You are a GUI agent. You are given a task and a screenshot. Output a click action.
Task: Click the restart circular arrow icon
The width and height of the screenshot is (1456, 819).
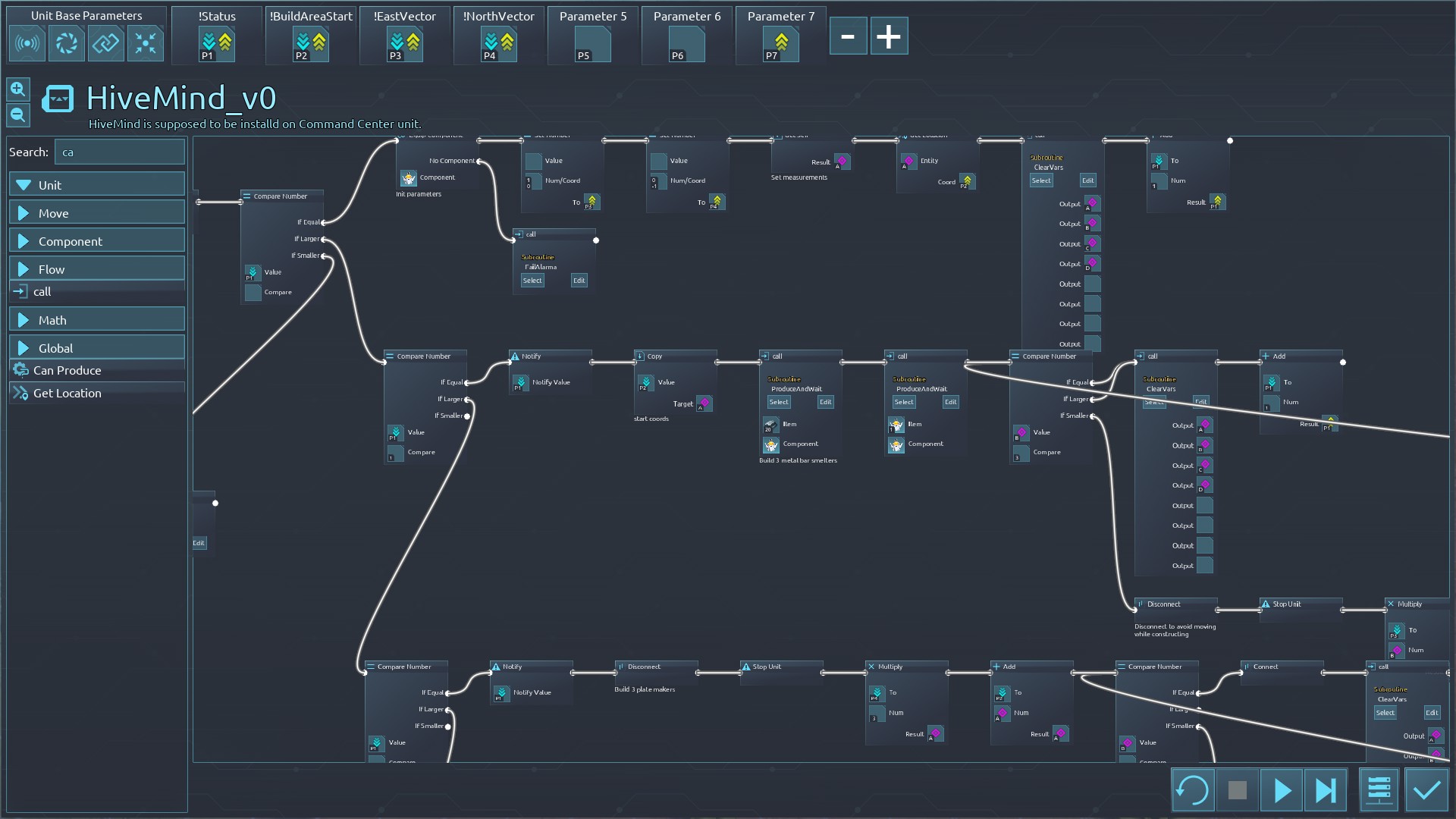point(1192,791)
